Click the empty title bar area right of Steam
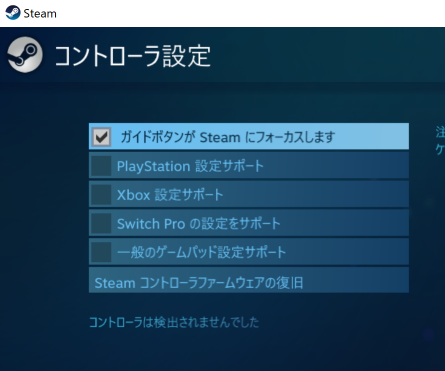Viewport: 445px width, 371px height. coord(250,13)
